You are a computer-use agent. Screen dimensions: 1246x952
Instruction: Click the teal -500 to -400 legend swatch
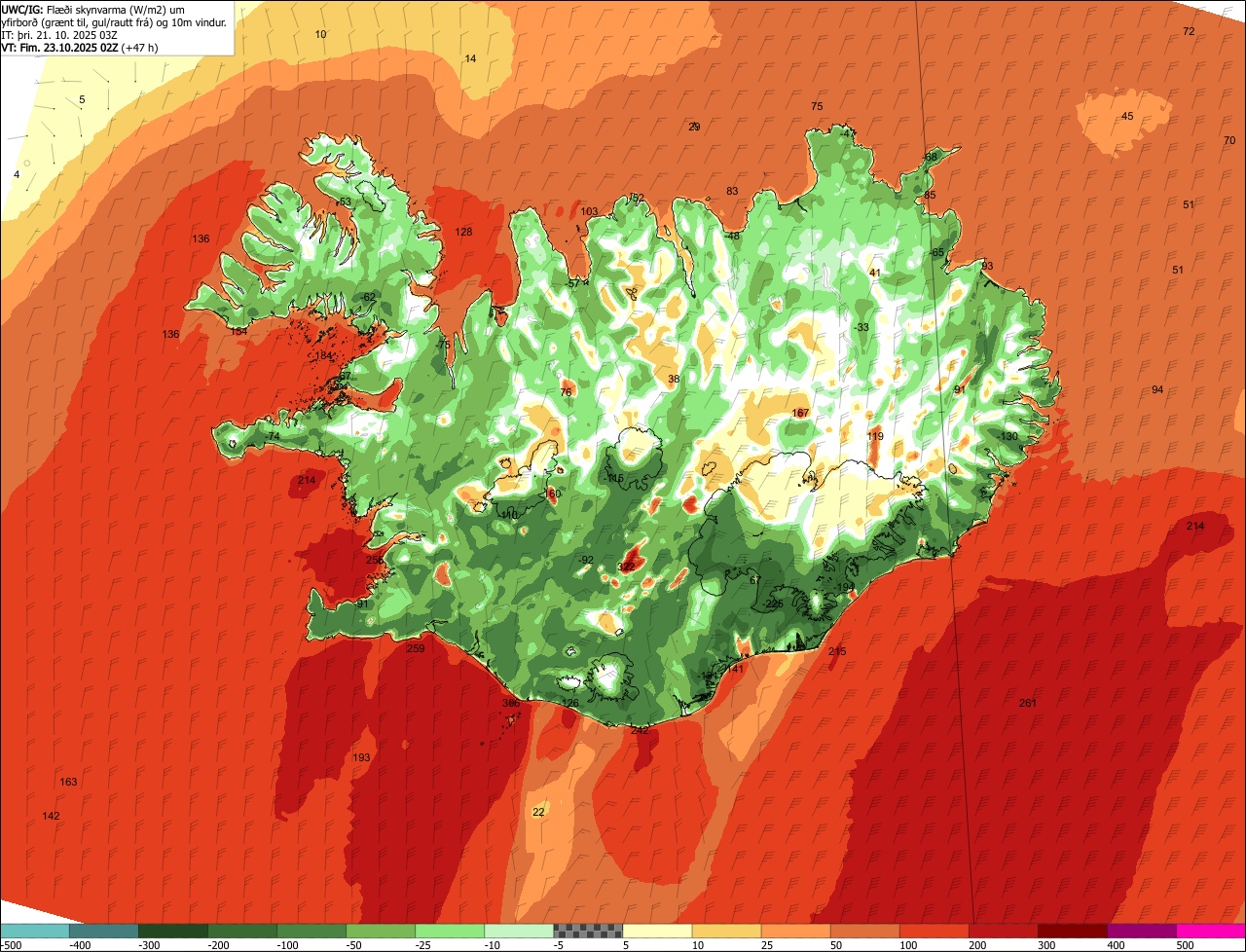[x=35, y=931]
